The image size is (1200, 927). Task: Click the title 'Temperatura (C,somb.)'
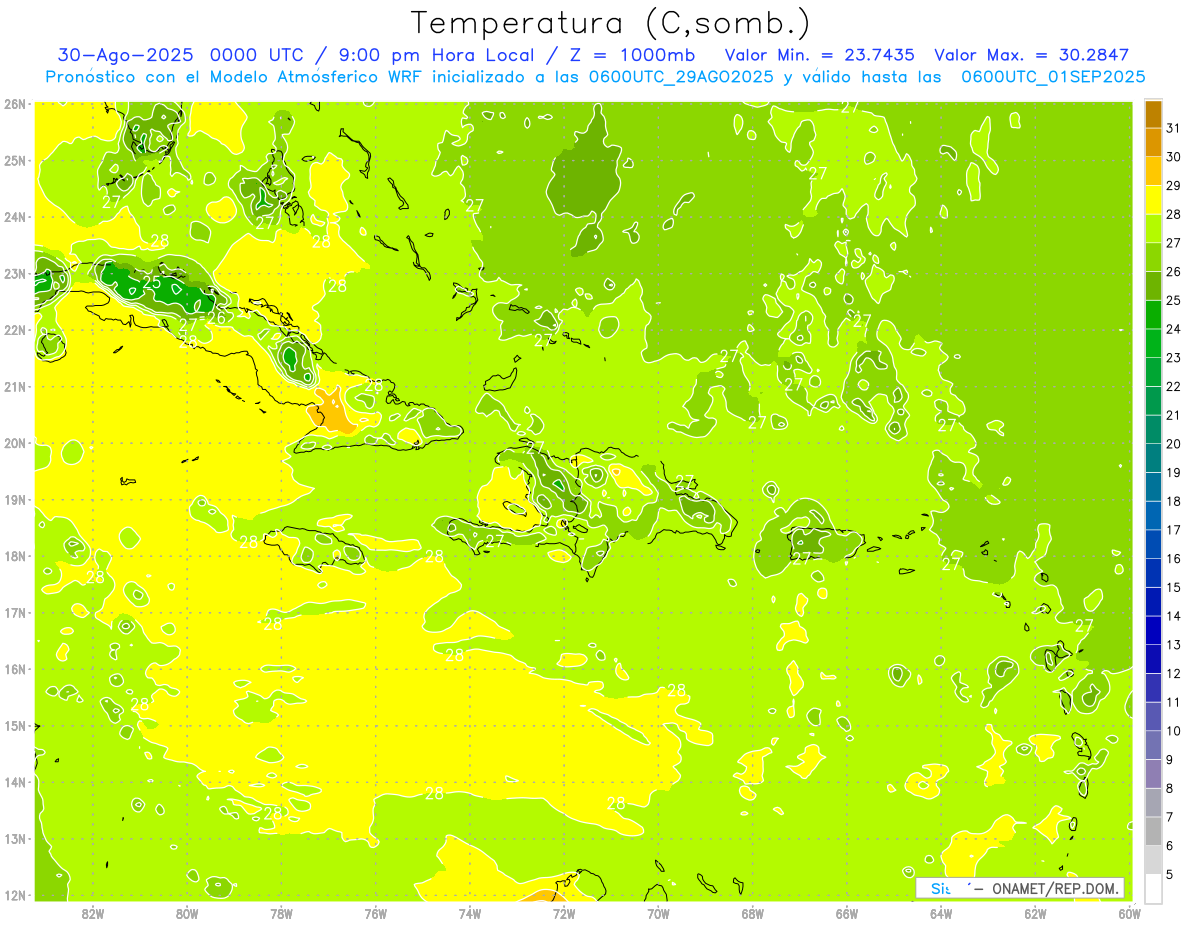[612, 23]
